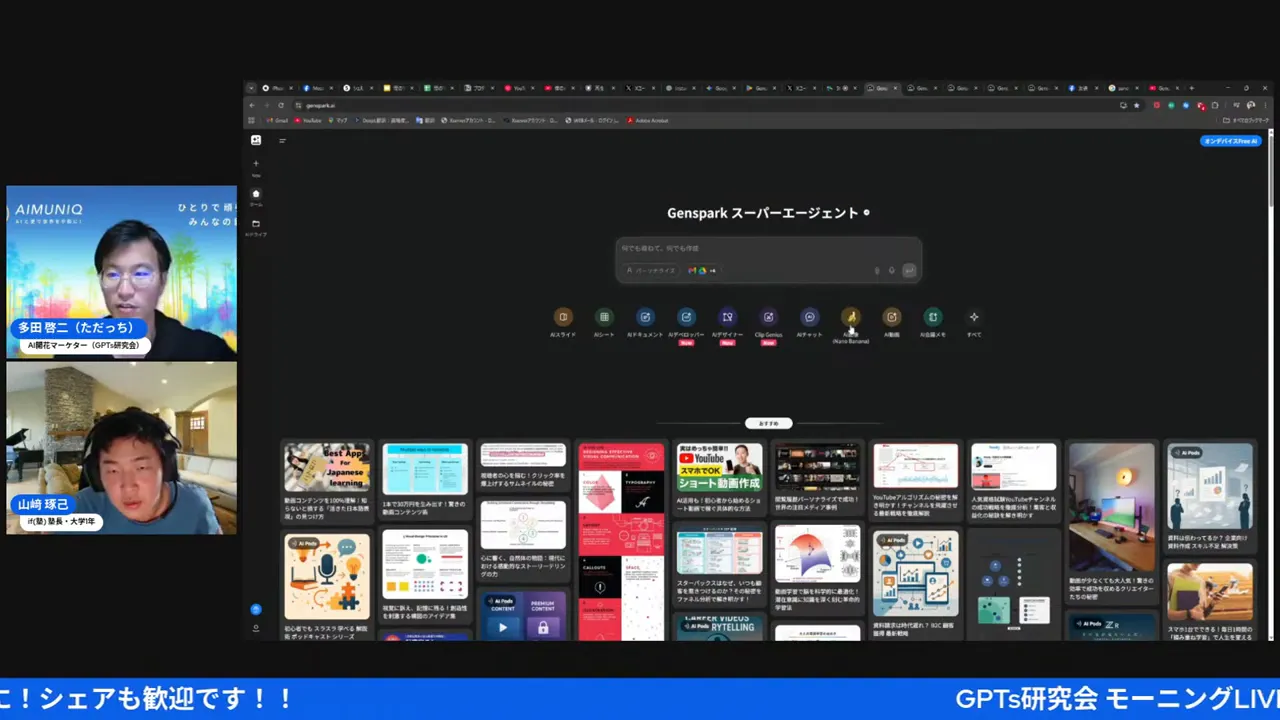Open the すべてのブックマーク folder
The height and width of the screenshot is (720, 1280).
(1244, 120)
